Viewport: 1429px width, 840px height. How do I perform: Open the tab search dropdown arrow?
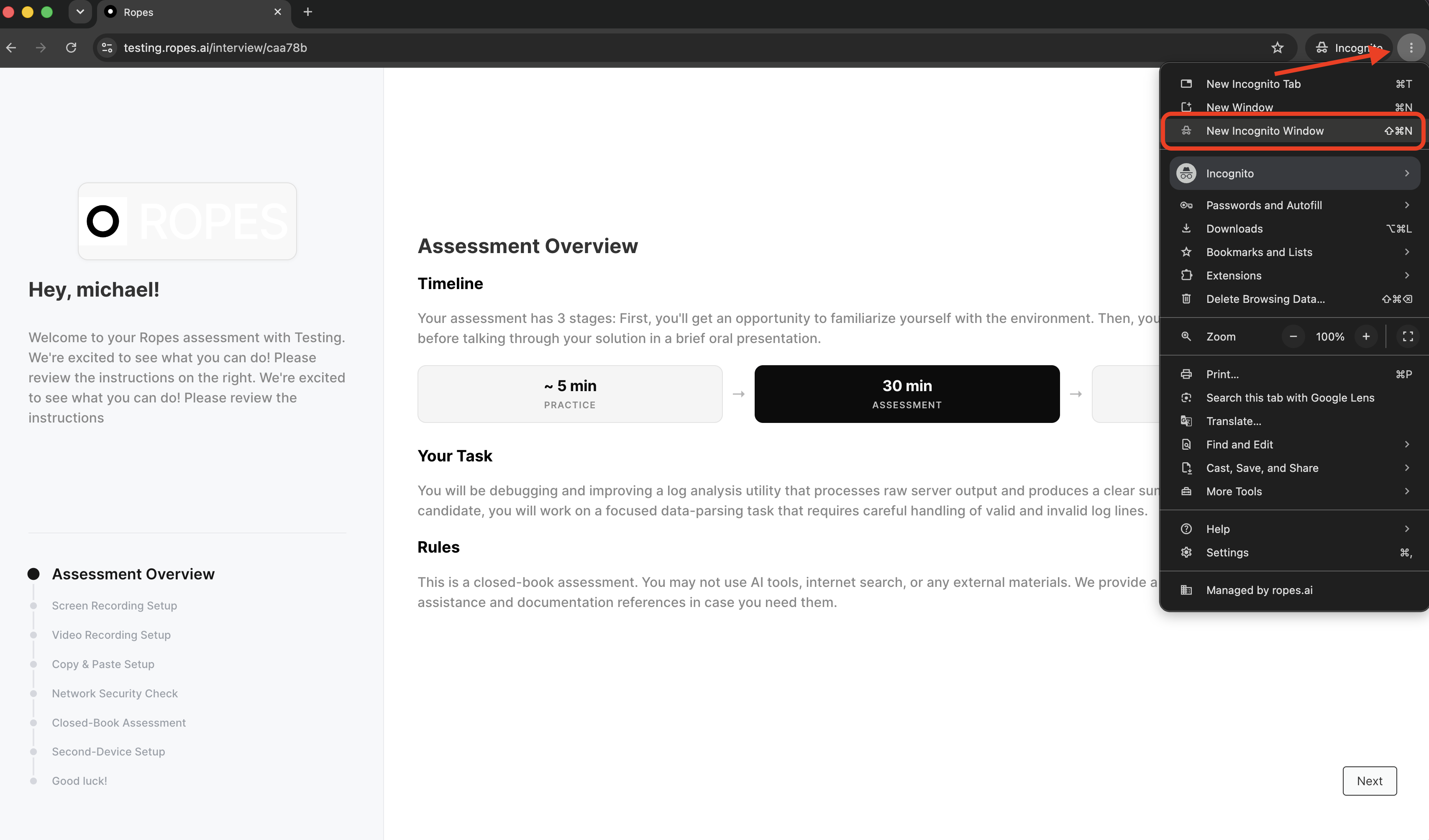pos(80,12)
